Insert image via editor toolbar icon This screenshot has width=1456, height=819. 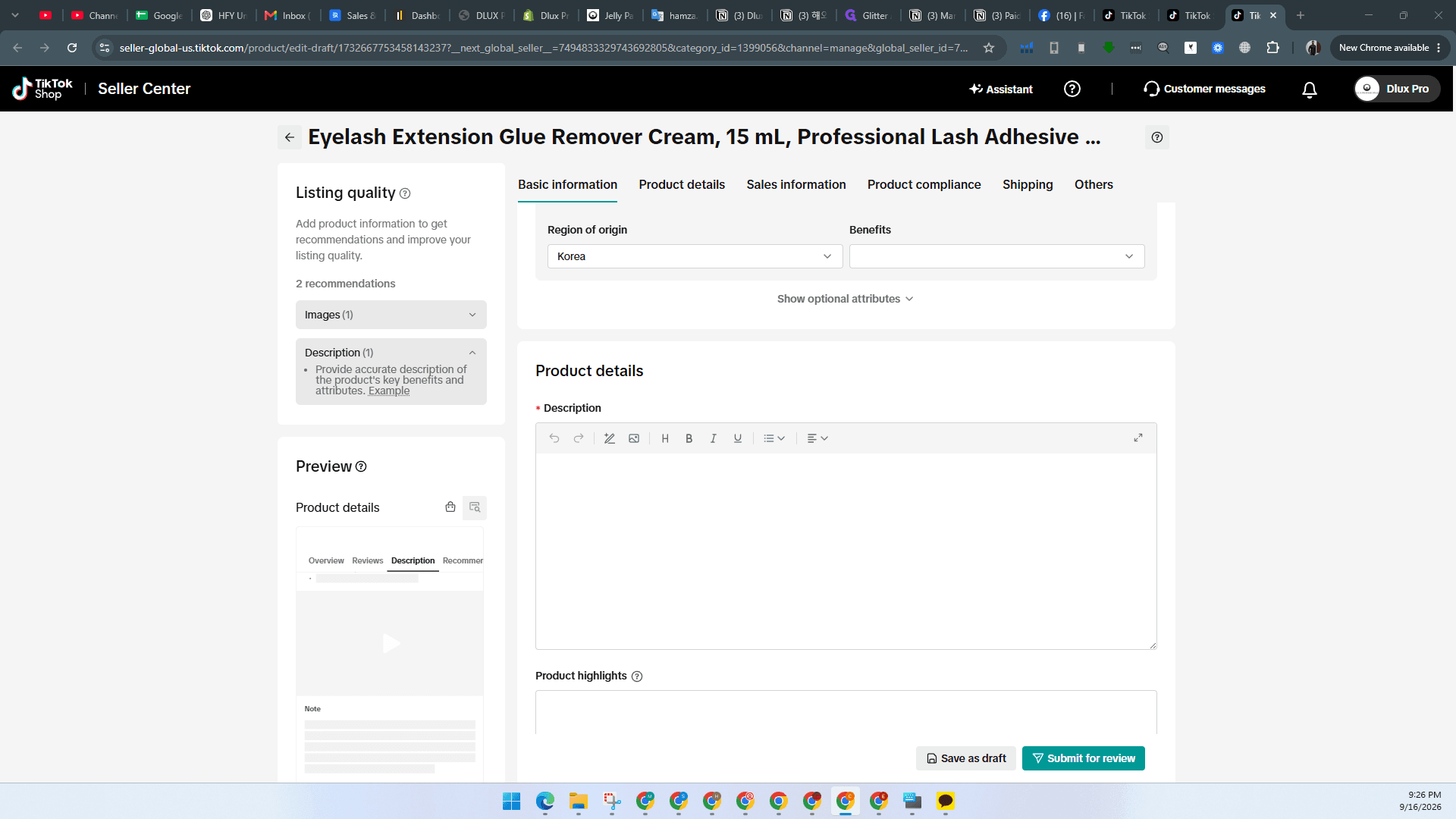tap(634, 438)
